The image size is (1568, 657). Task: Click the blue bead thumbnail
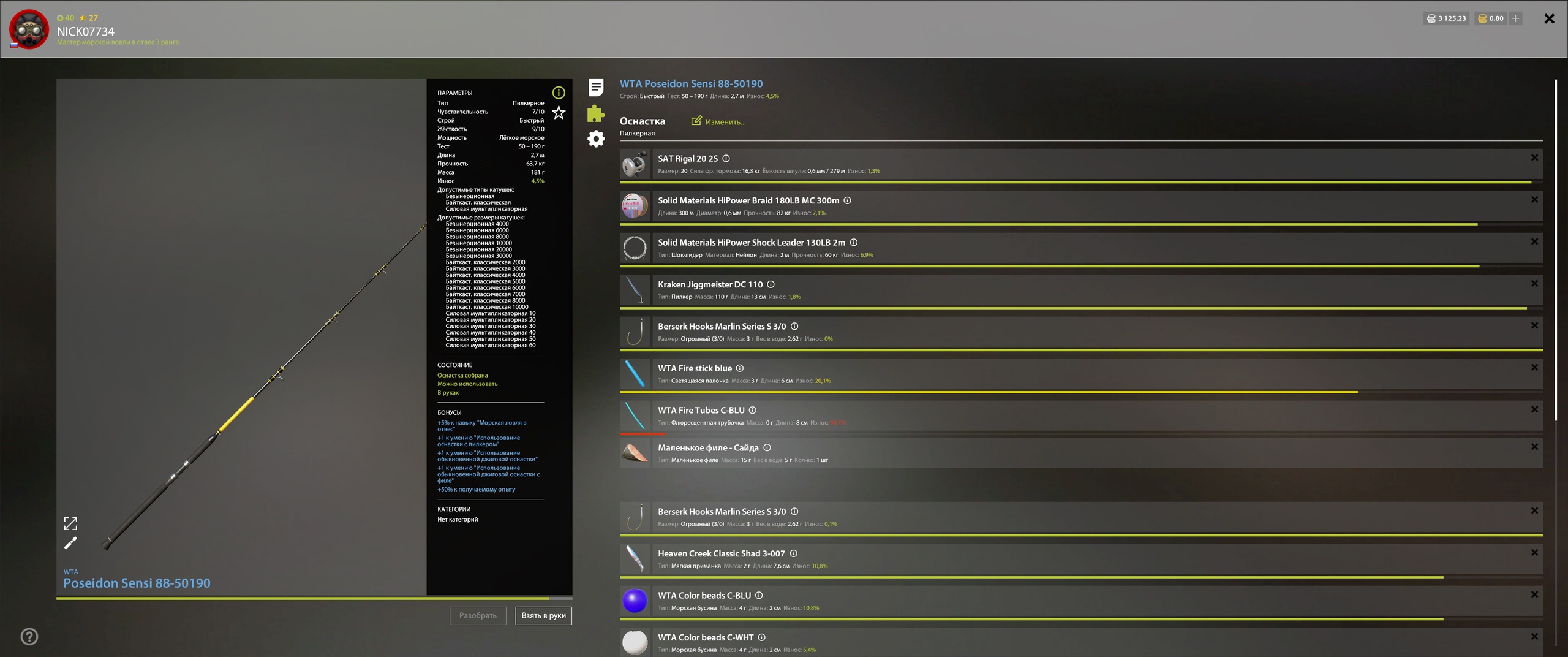635,601
